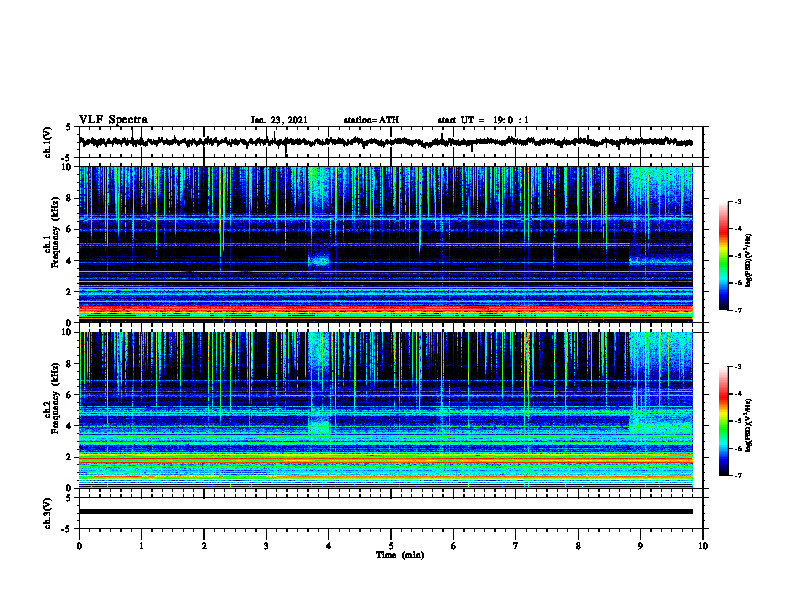
Task: Click the ch.1 spectrogram color scale bar
Action: coord(724,256)
